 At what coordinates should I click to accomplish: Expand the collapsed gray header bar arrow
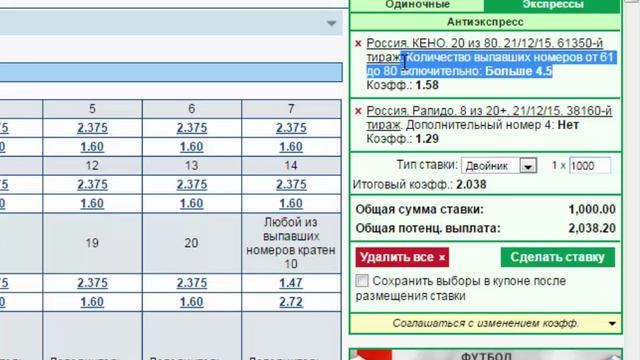click(x=331, y=24)
